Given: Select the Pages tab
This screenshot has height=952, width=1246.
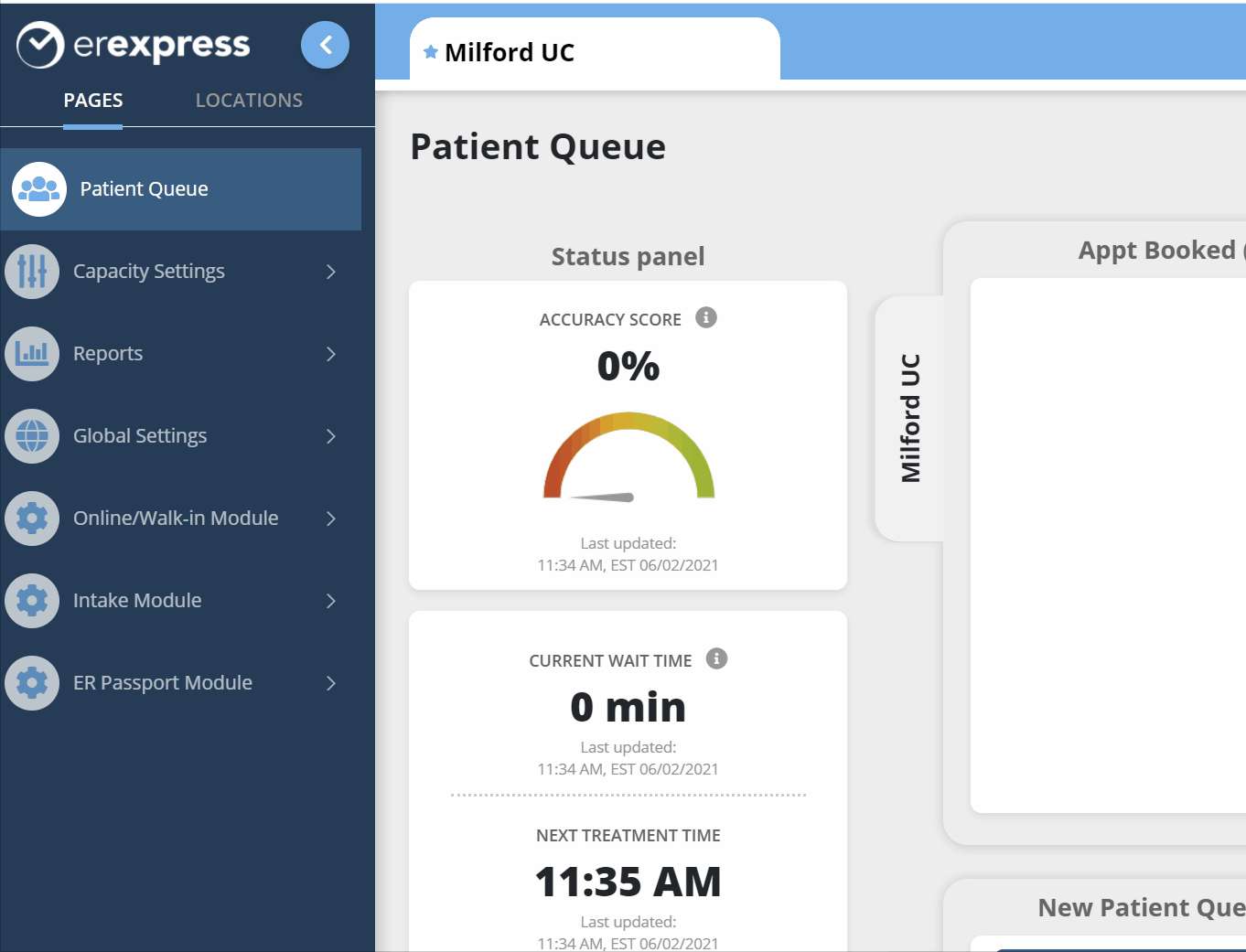Looking at the screenshot, I should [93, 101].
